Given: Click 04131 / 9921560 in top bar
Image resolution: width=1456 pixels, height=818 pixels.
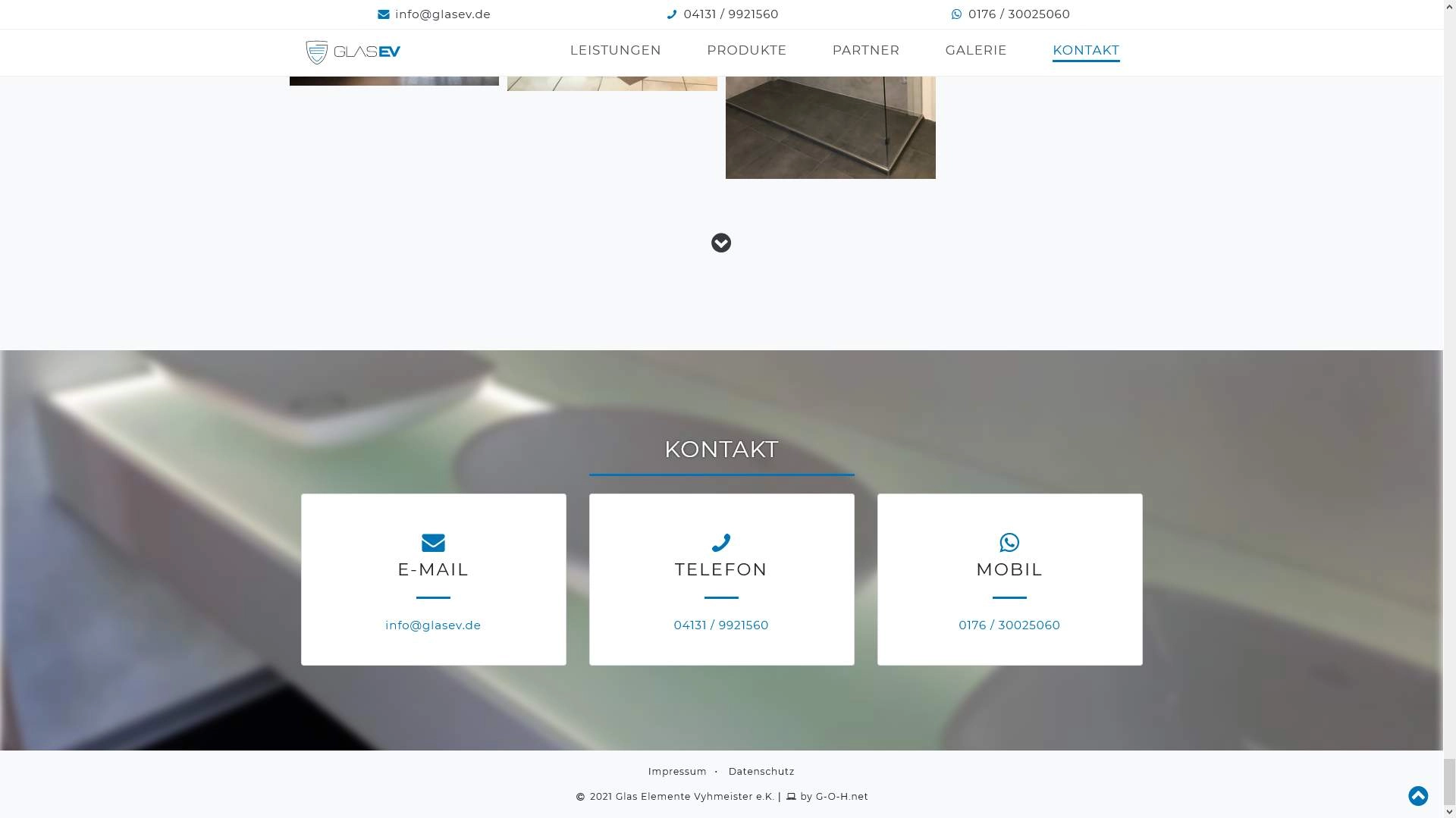Looking at the screenshot, I should pyautogui.click(x=731, y=14).
